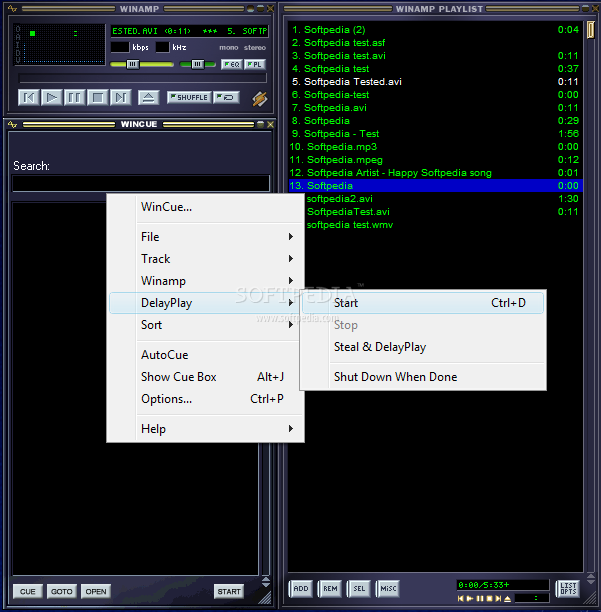Viewport: 601px width, 612px height.
Task: Select playlist entry 11. Softpedia.mpeg
Action: point(436,160)
